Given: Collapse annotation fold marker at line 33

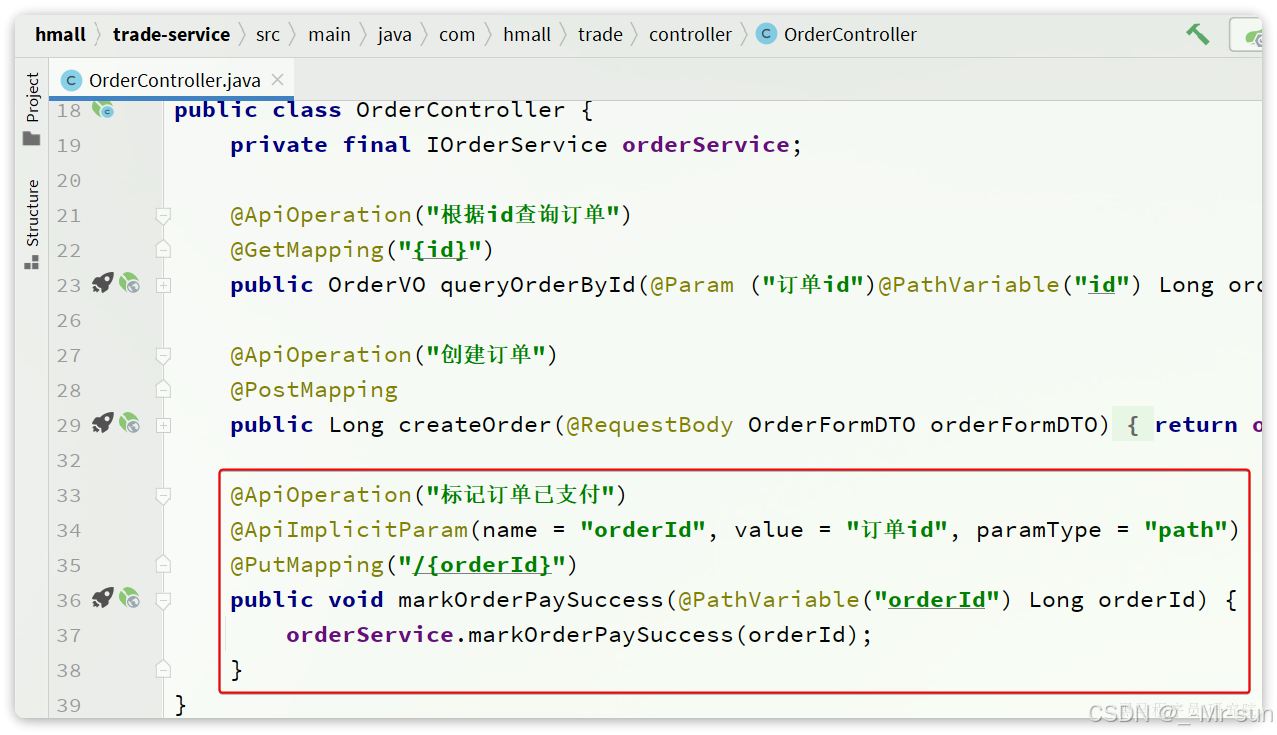Looking at the screenshot, I should (163, 495).
